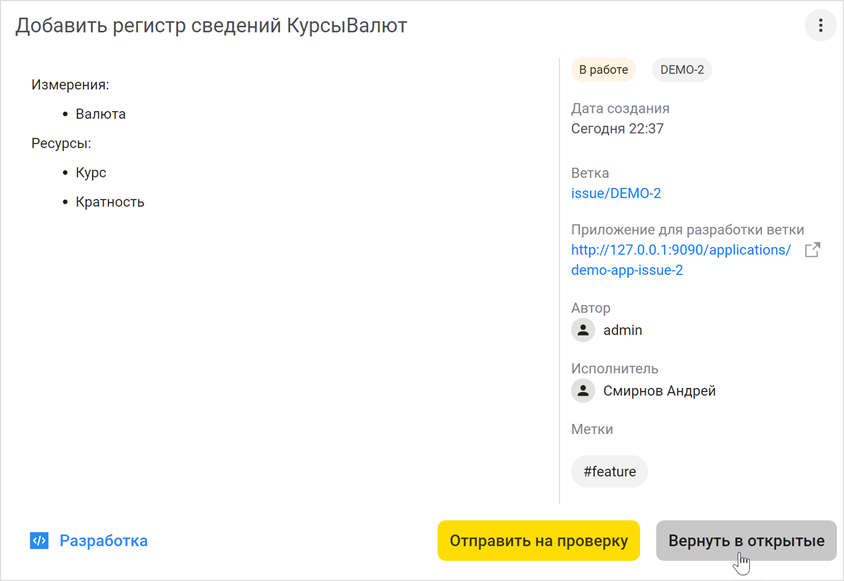Click the DEMO-2 issue badge
This screenshot has height=581, width=844.
[681, 69]
